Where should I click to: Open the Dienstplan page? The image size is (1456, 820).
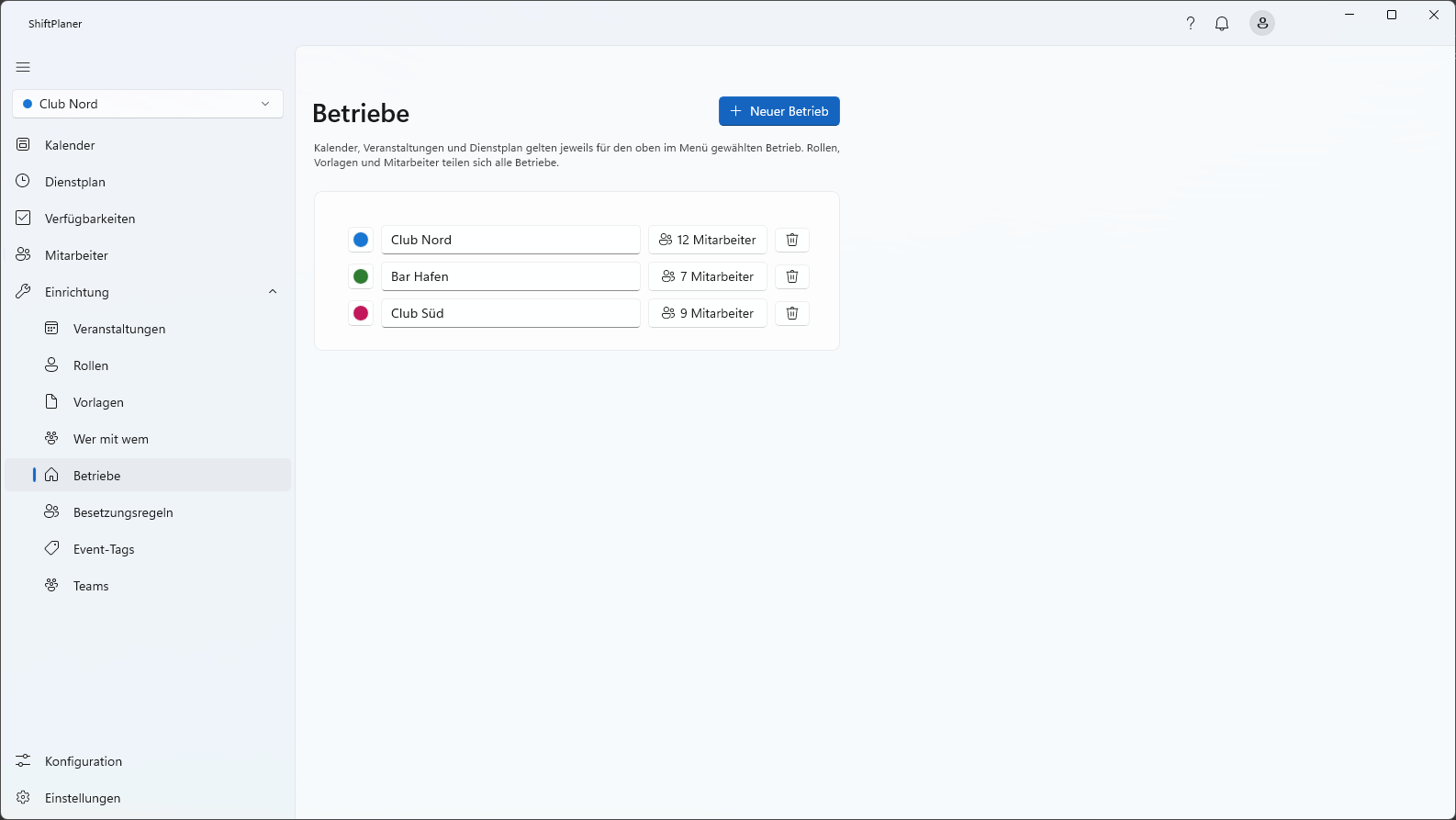click(148, 182)
